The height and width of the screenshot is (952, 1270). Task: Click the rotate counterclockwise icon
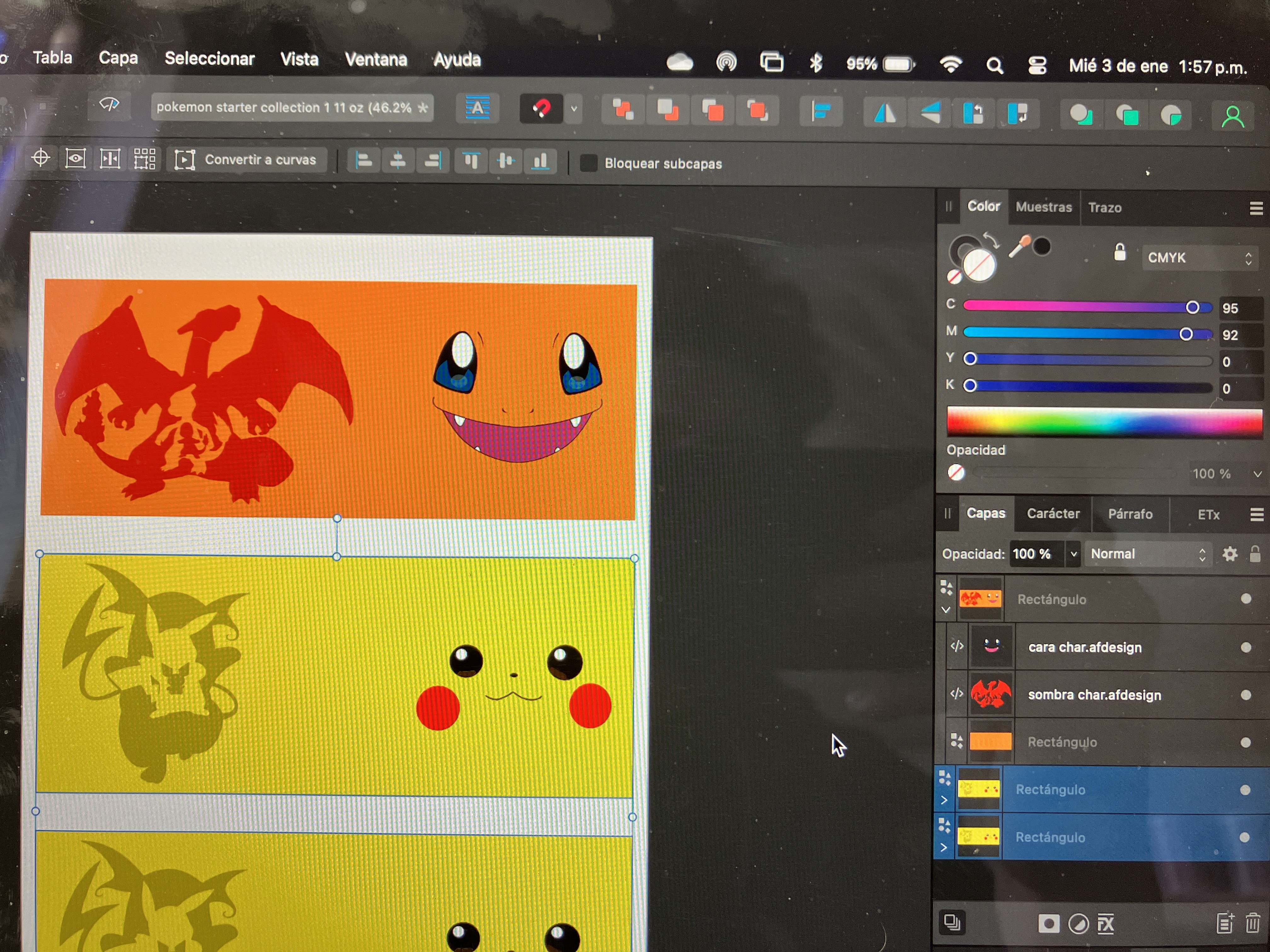[973, 114]
